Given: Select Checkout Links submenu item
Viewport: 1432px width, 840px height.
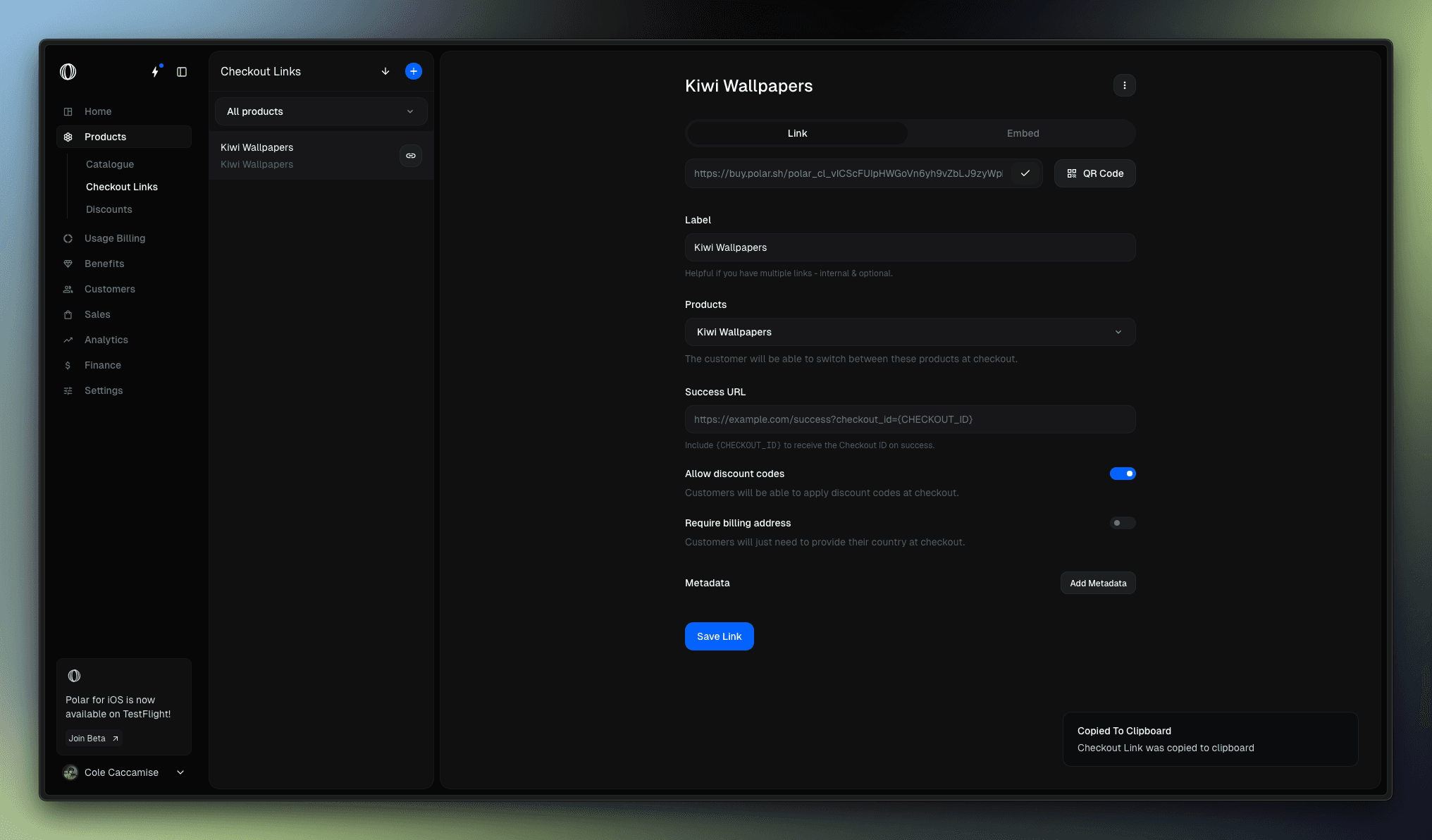Looking at the screenshot, I should click(x=122, y=187).
